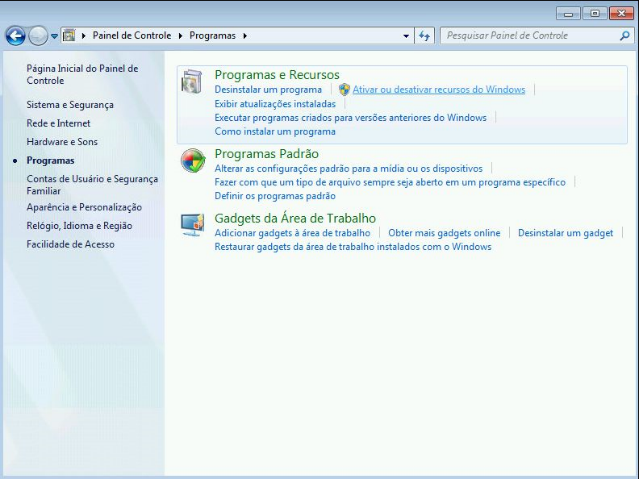Click the Gadgets da Área de Trabalho icon
The image size is (639, 479).
pyautogui.click(x=192, y=225)
